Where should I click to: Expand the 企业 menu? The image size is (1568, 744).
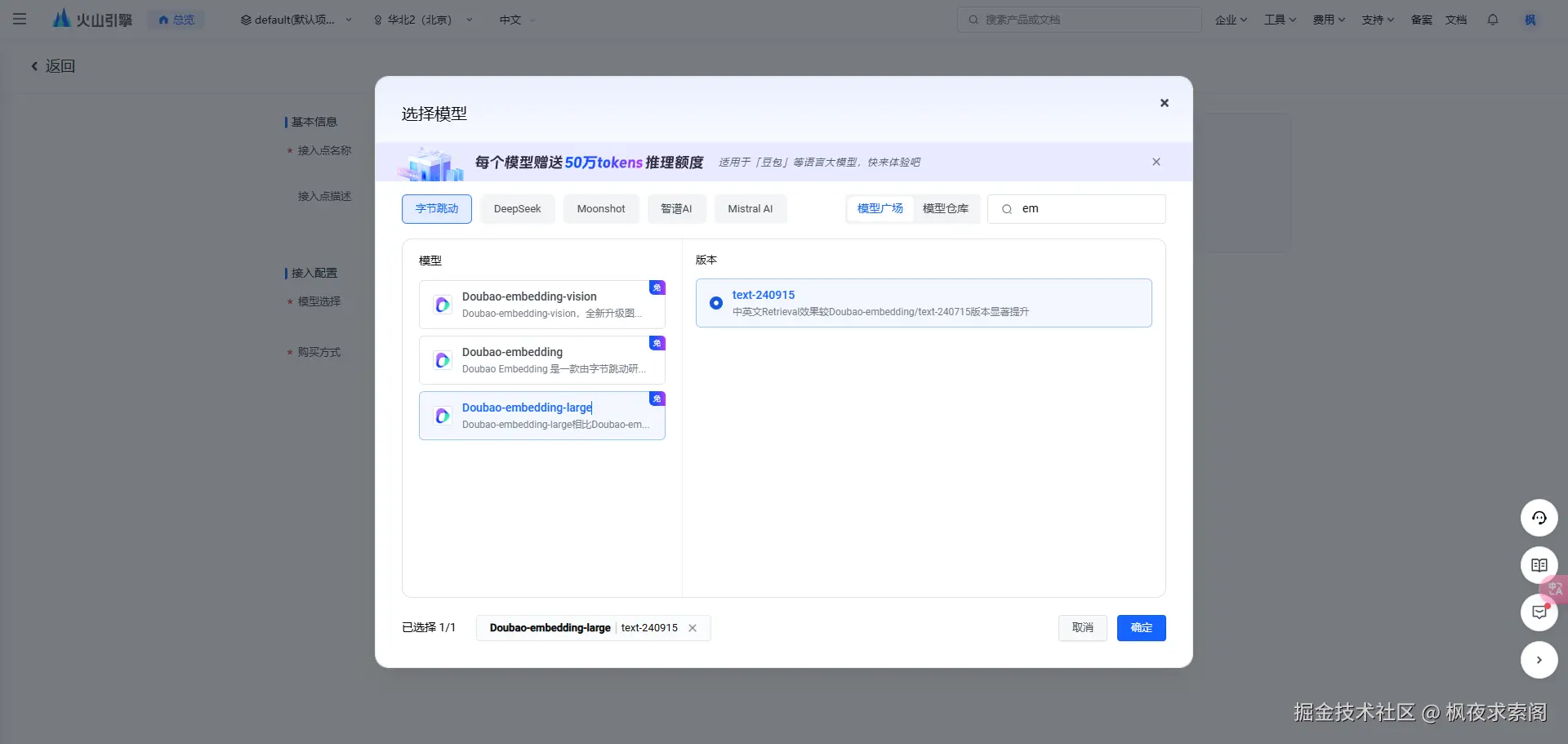[1231, 20]
